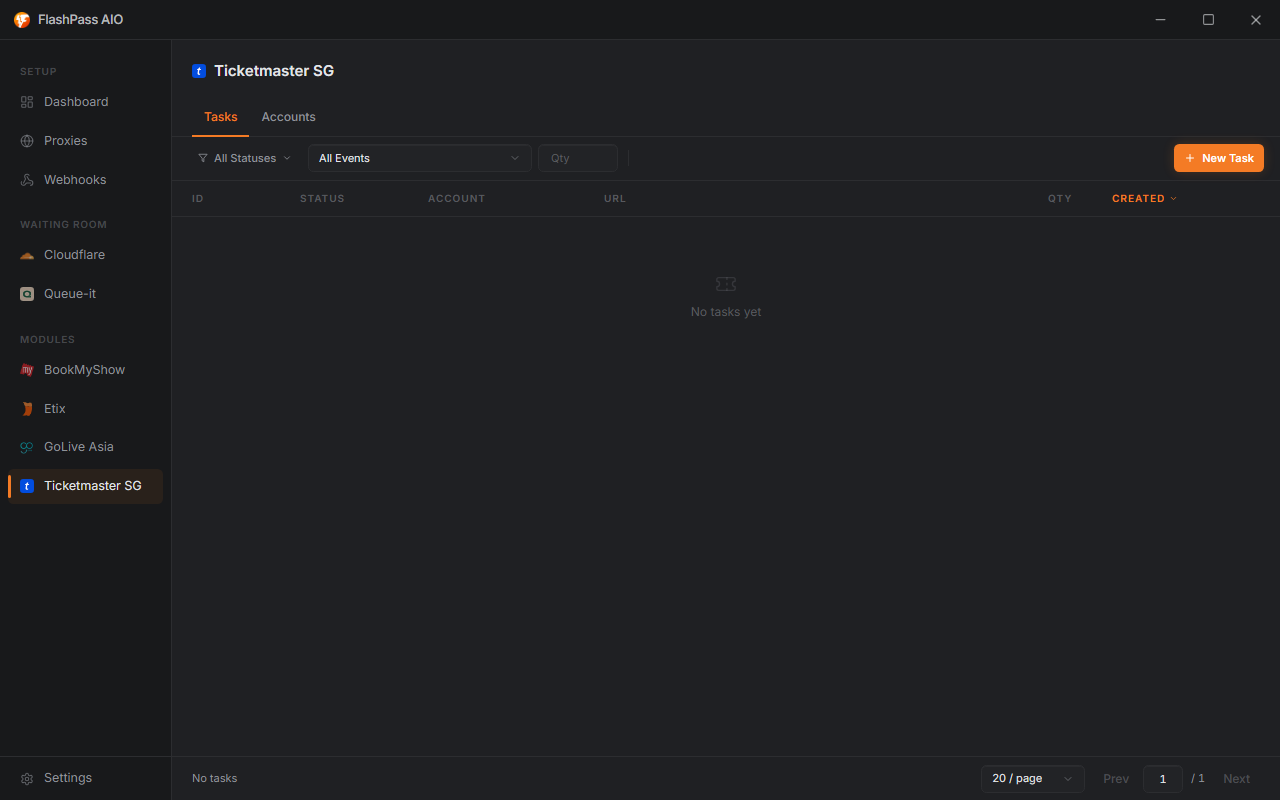Select Cloudflare waiting room
This screenshot has height=800, width=1280.
[85, 255]
